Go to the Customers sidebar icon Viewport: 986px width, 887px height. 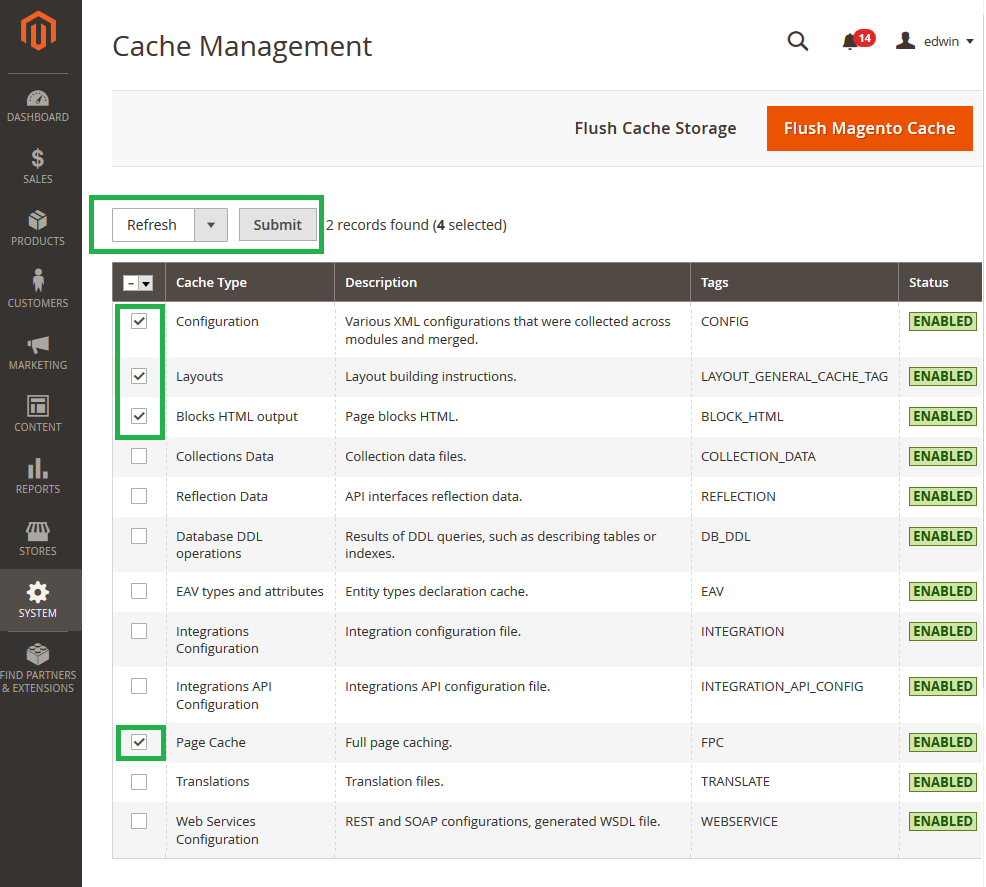[38, 289]
